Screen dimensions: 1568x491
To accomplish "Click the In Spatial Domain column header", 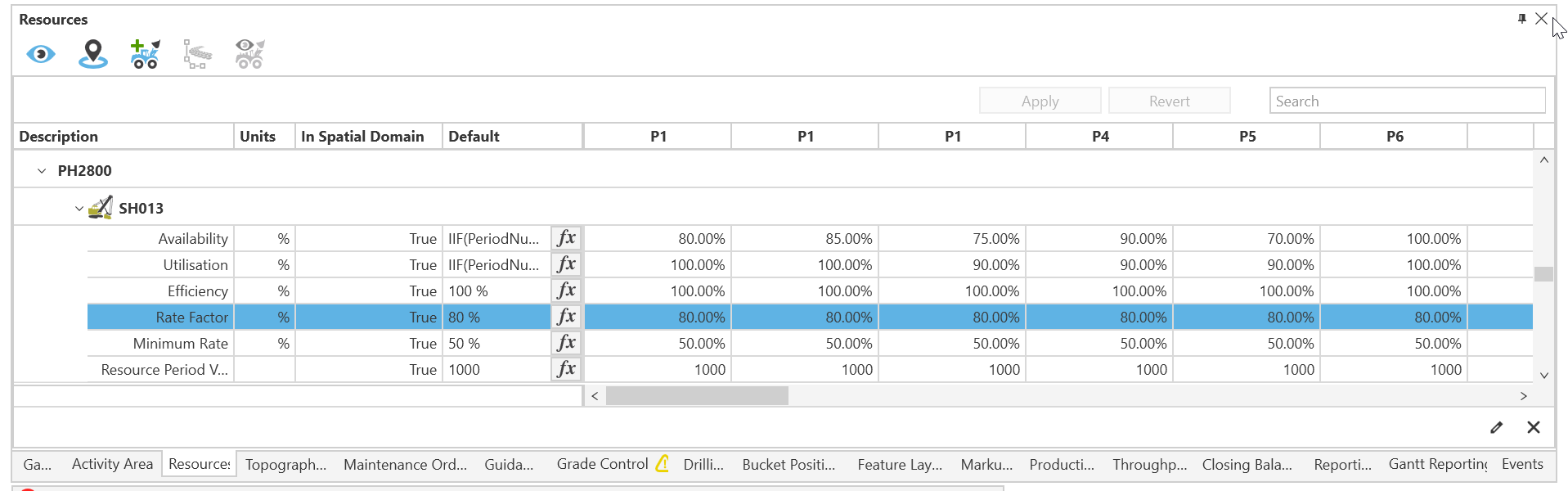I will [x=369, y=136].
